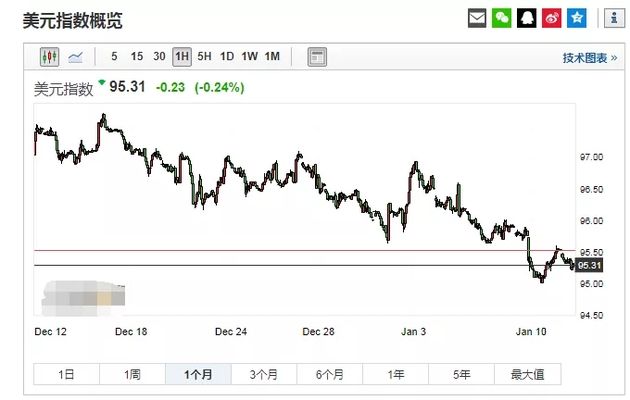The width and height of the screenshot is (630, 400).
Task: Click the 96.50 price axis label
Action: (591, 189)
